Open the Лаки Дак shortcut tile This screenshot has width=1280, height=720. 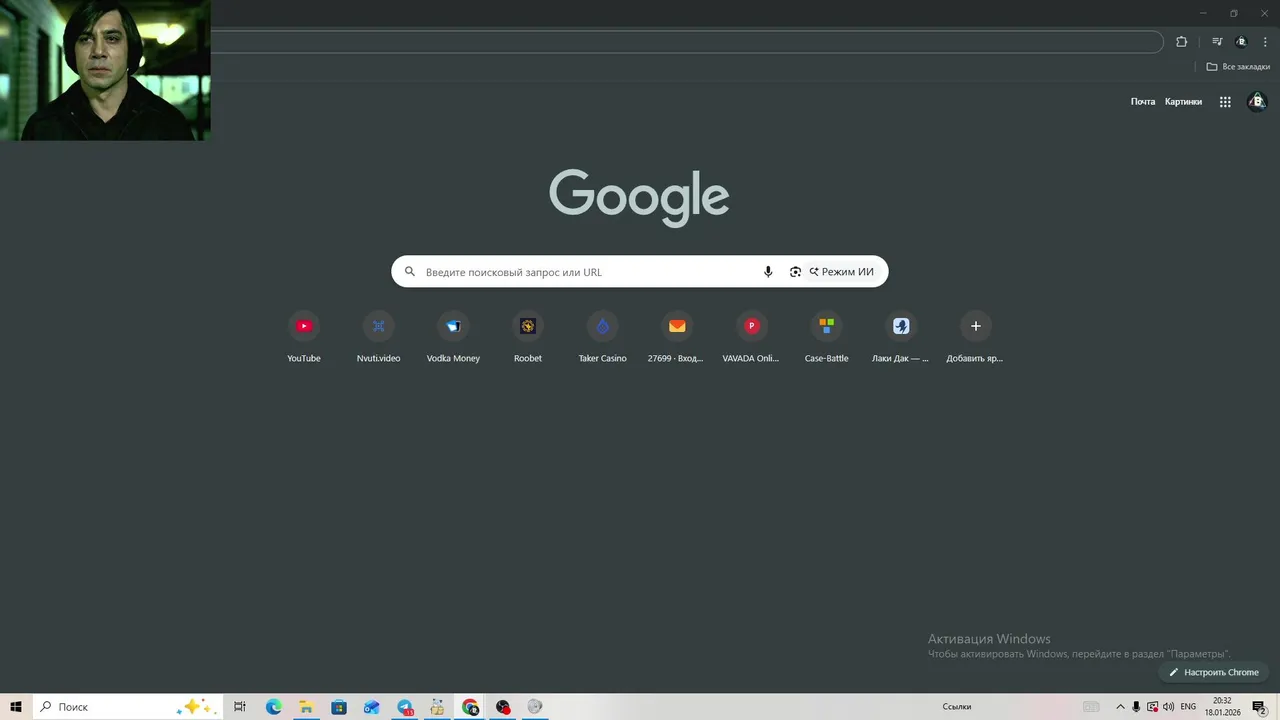tap(900, 337)
